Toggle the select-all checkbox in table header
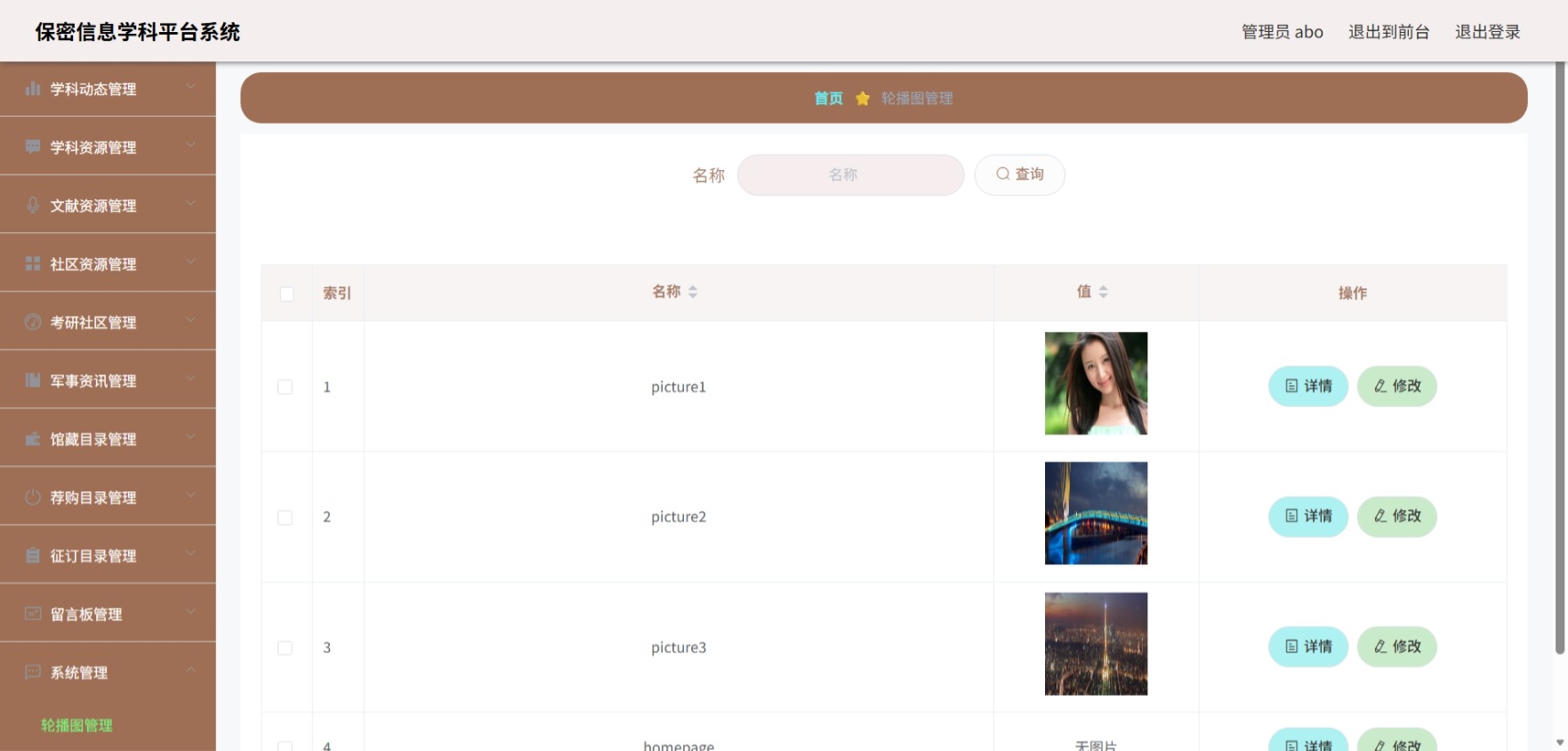The image size is (1568, 751). pyautogui.click(x=286, y=294)
